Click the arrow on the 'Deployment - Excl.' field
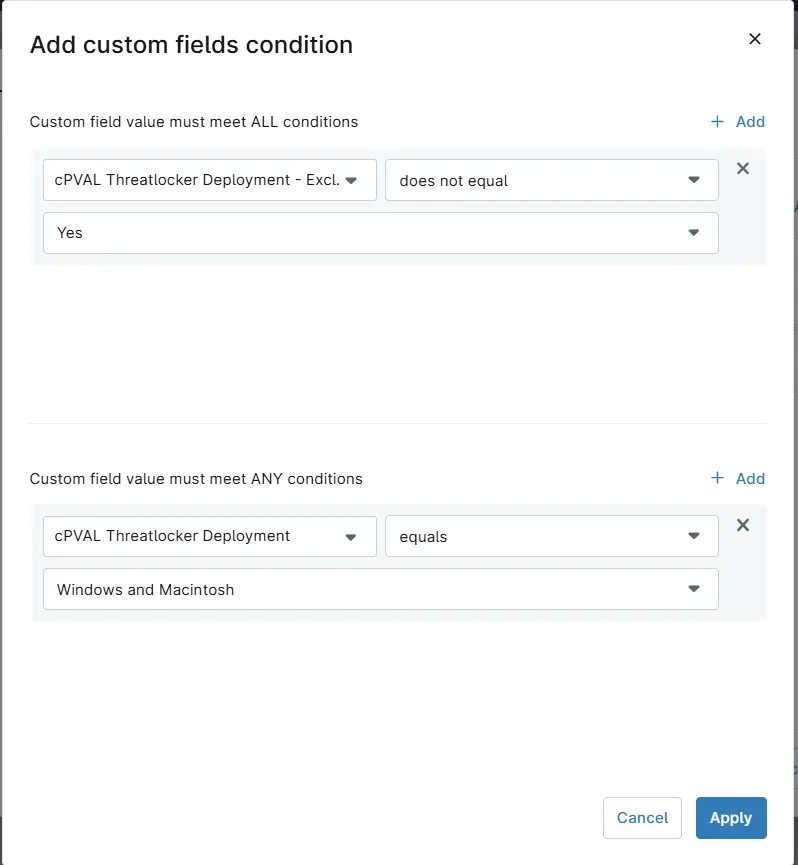Viewport: 798px width, 865px height. pyautogui.click(x=351, y=180)
